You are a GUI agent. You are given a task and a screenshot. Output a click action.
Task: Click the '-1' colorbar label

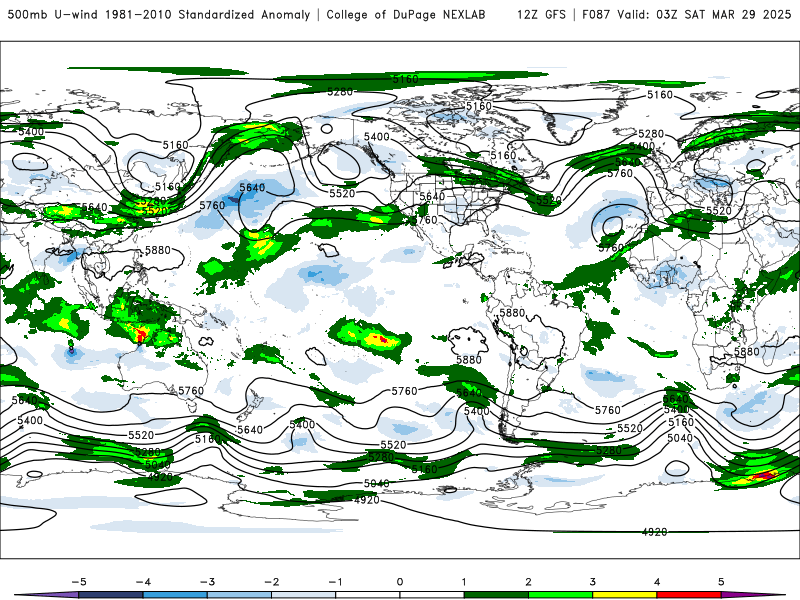(x=335, y=582)
